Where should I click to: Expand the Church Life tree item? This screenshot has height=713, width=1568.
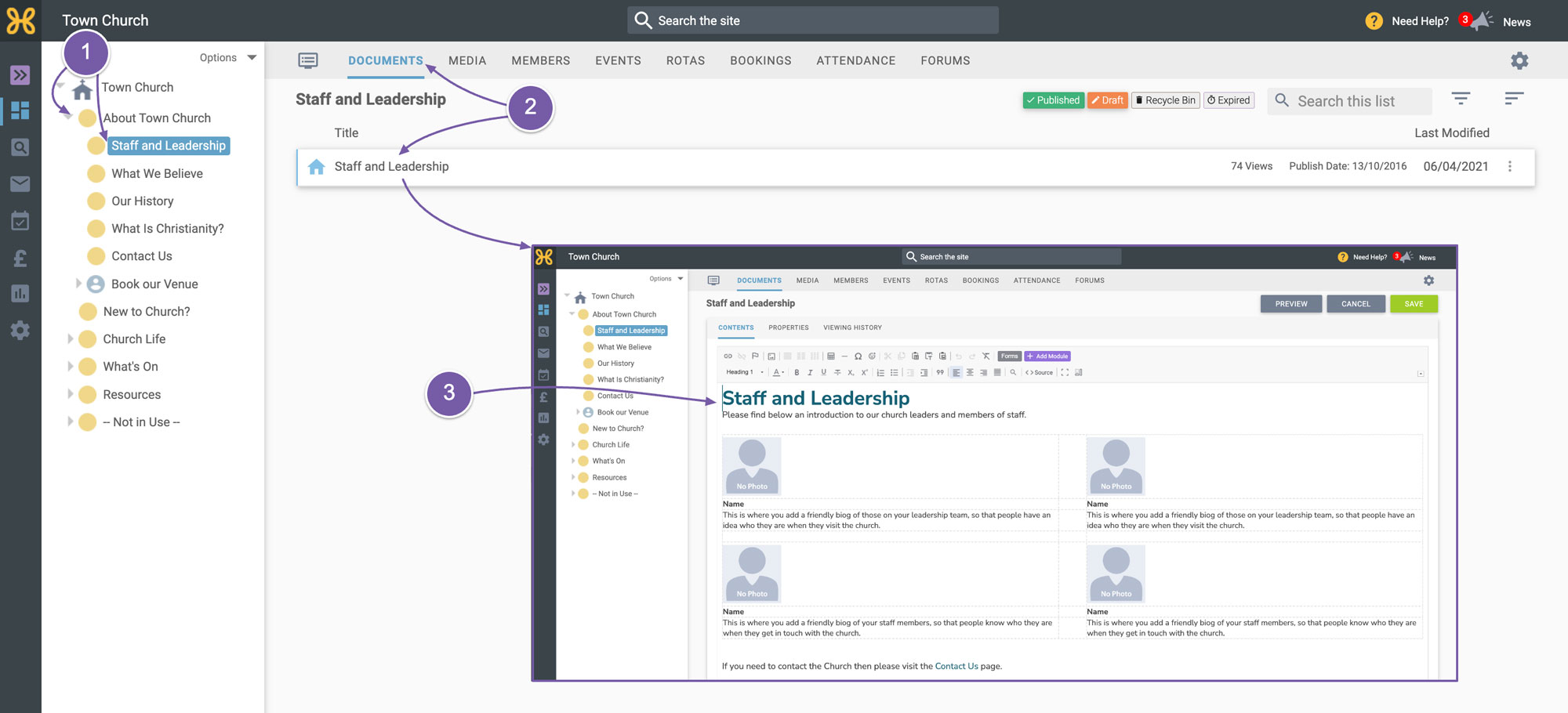click(x=70, y=339)
